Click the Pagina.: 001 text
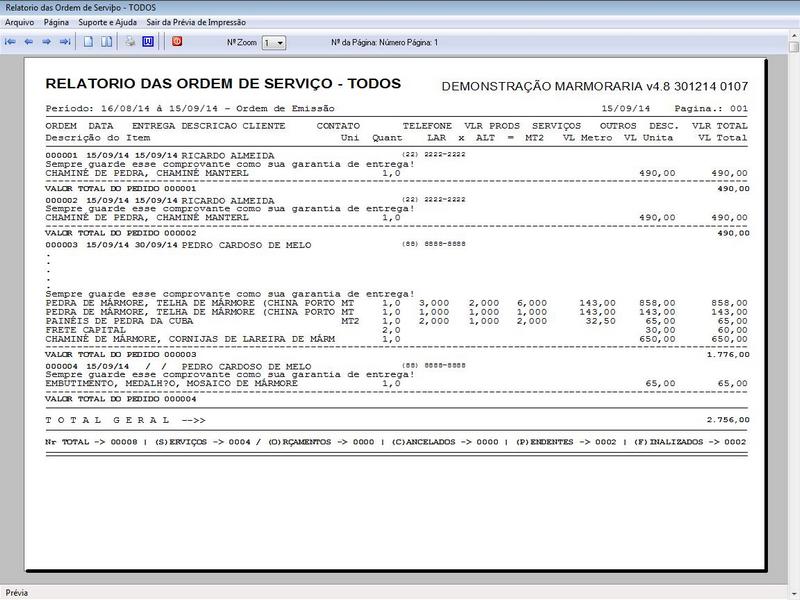Image resolution: width=800 pixels, height=600 pixels. coord(711,109)
